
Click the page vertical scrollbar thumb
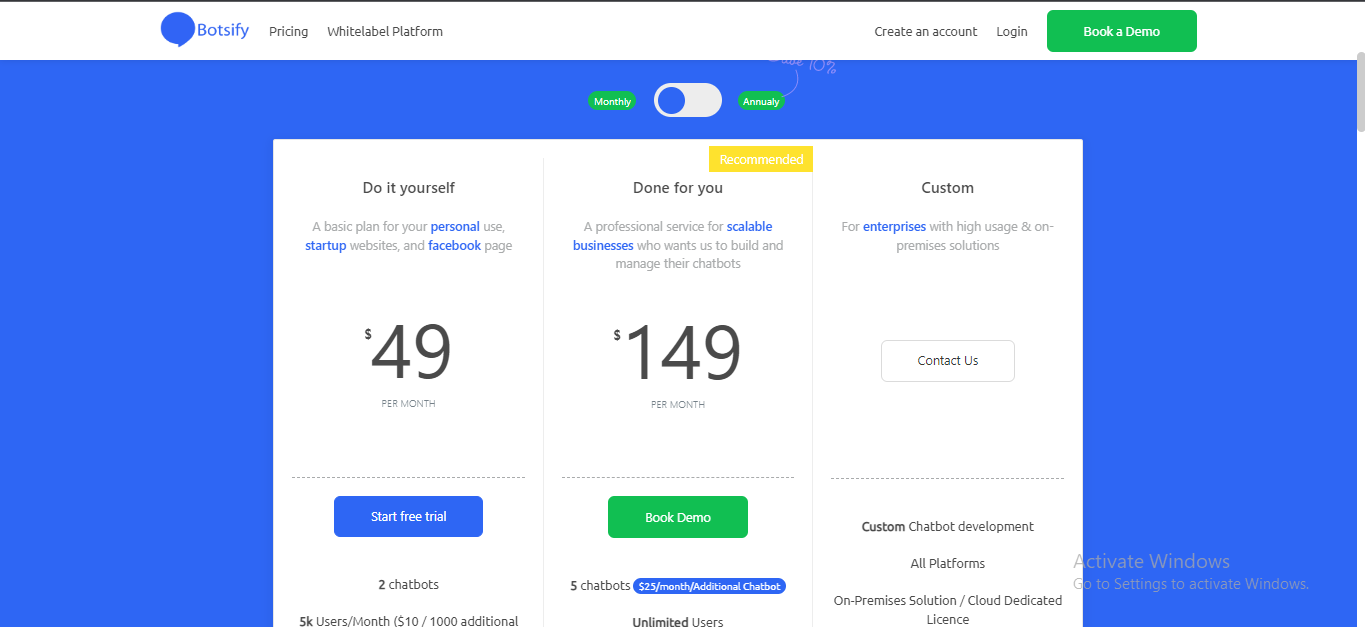tap(1360, 94)
